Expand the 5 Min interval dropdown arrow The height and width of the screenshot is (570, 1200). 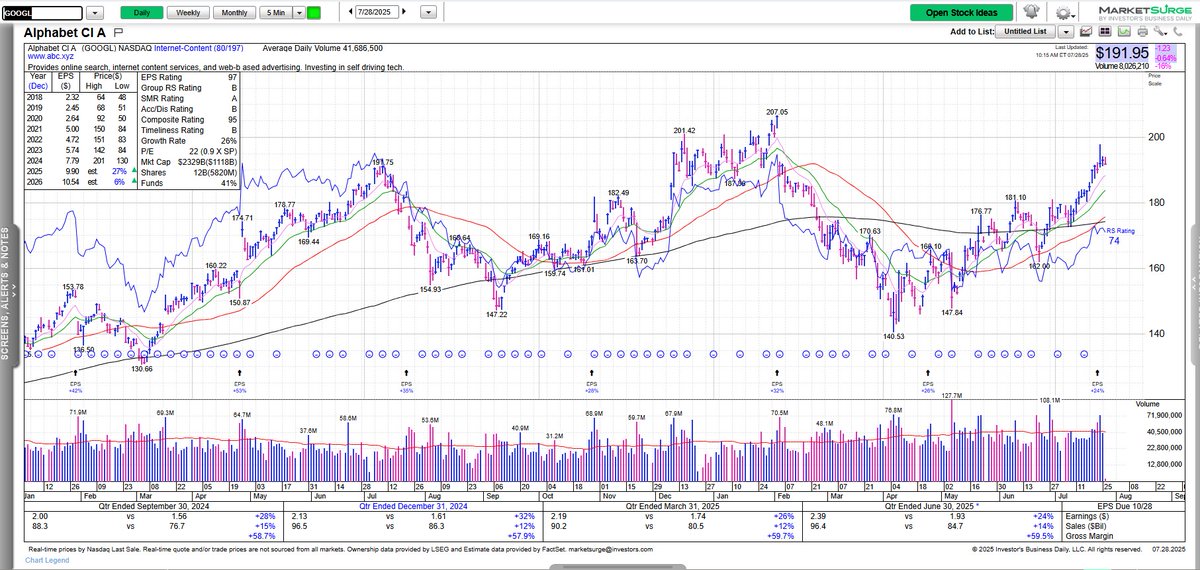(297, 13)
